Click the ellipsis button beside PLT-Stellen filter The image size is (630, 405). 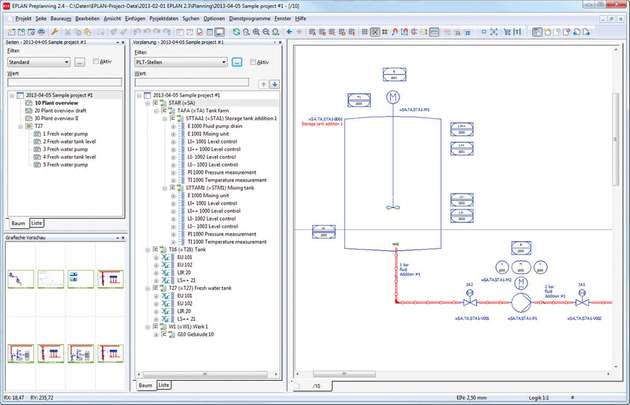[x=237, y=62]
